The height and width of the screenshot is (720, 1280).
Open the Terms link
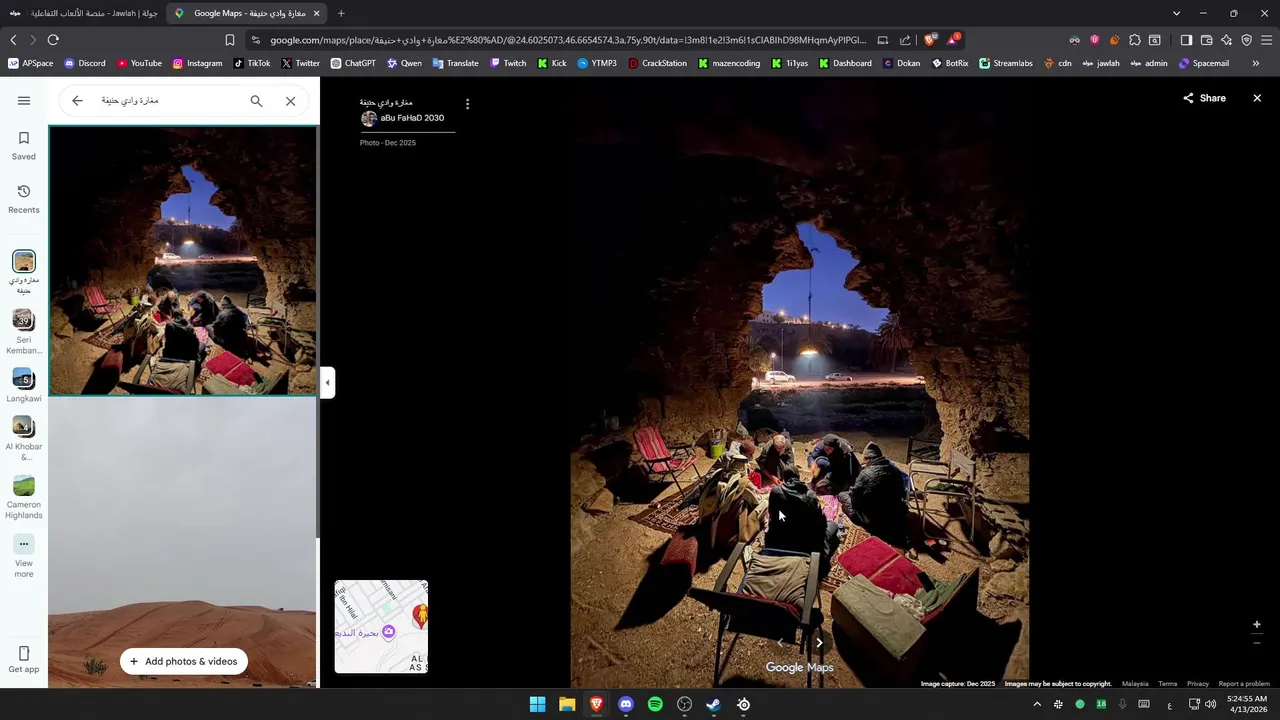click(1167, 684)
